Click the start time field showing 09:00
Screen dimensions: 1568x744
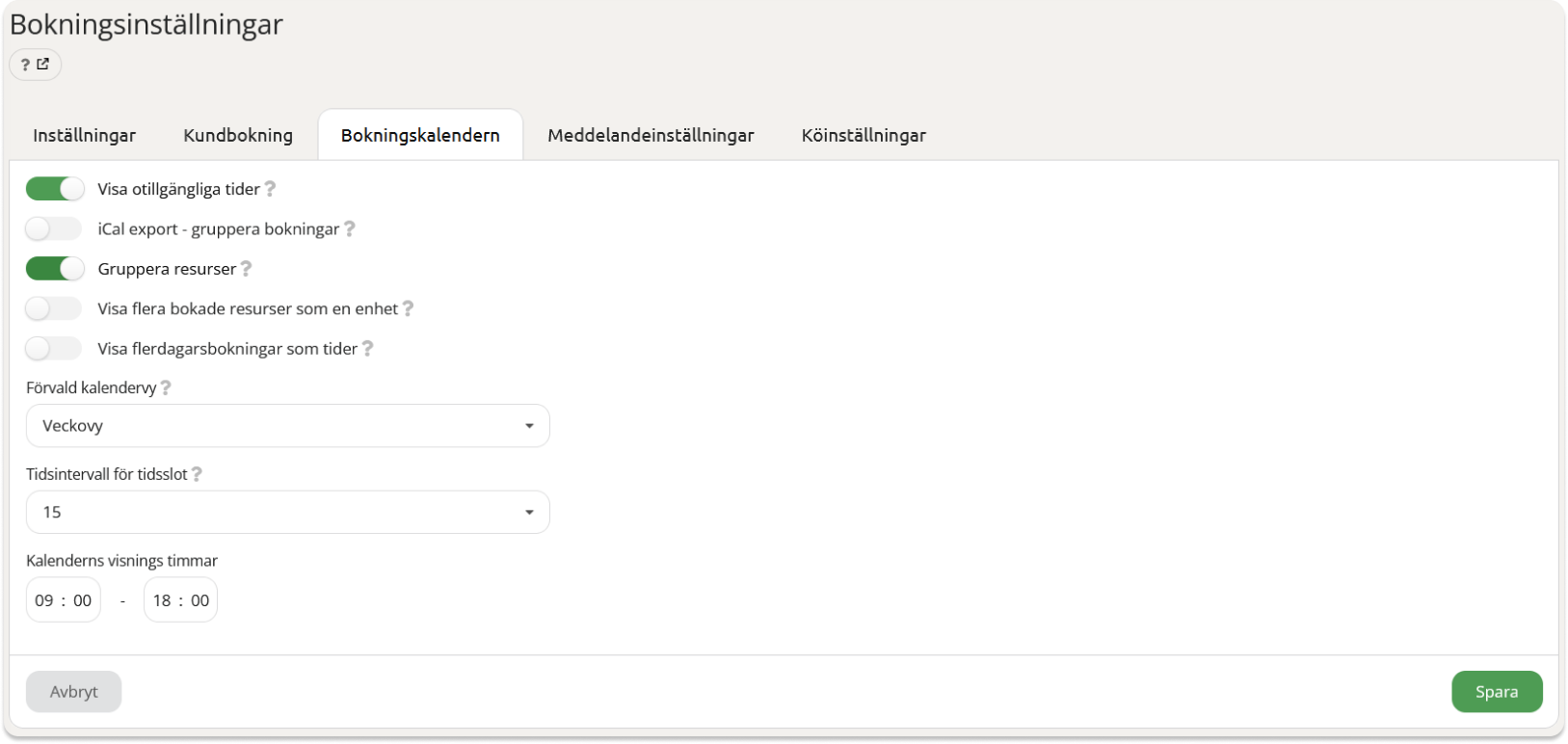[64, 600]
